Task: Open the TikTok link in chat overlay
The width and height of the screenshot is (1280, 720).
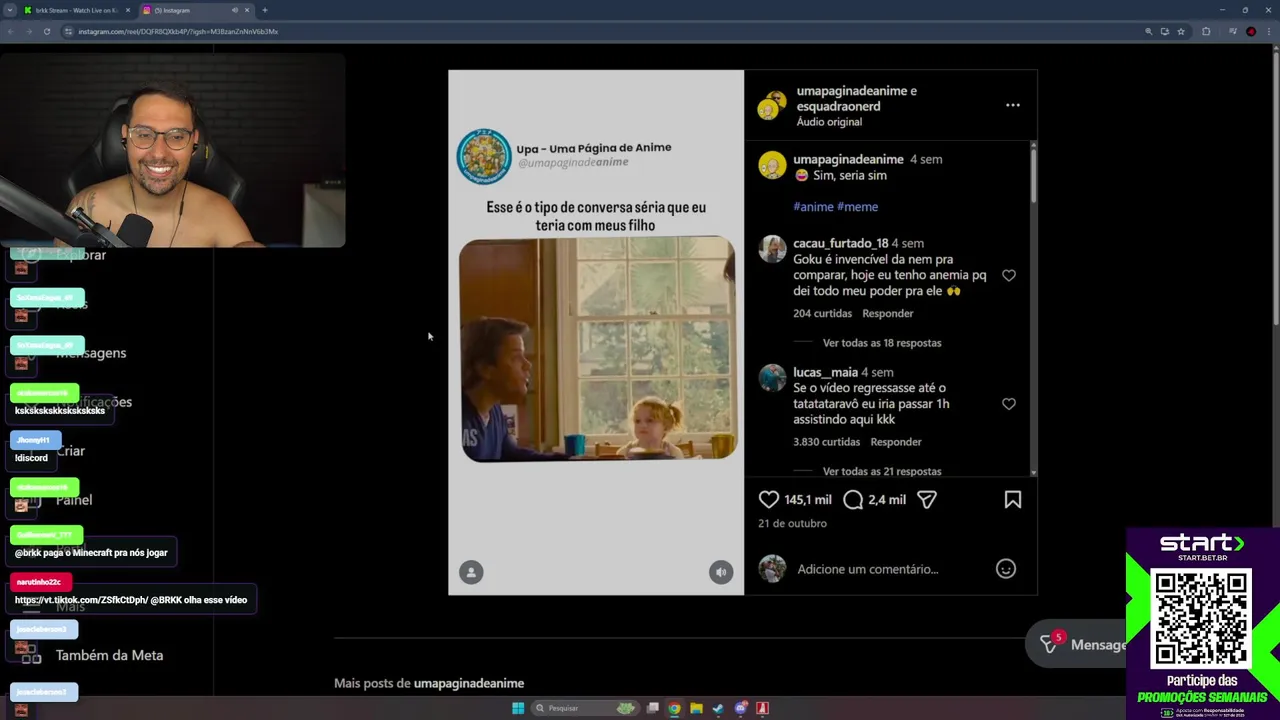Action: (x=81, y=600)
